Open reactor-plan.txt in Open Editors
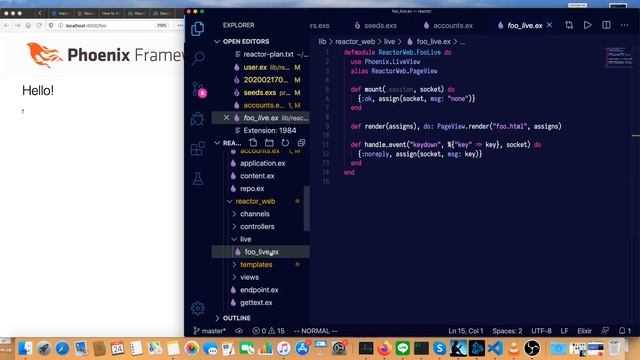Image resolution: width=640 pixels, height=360 pixels. tap(268, 54)
